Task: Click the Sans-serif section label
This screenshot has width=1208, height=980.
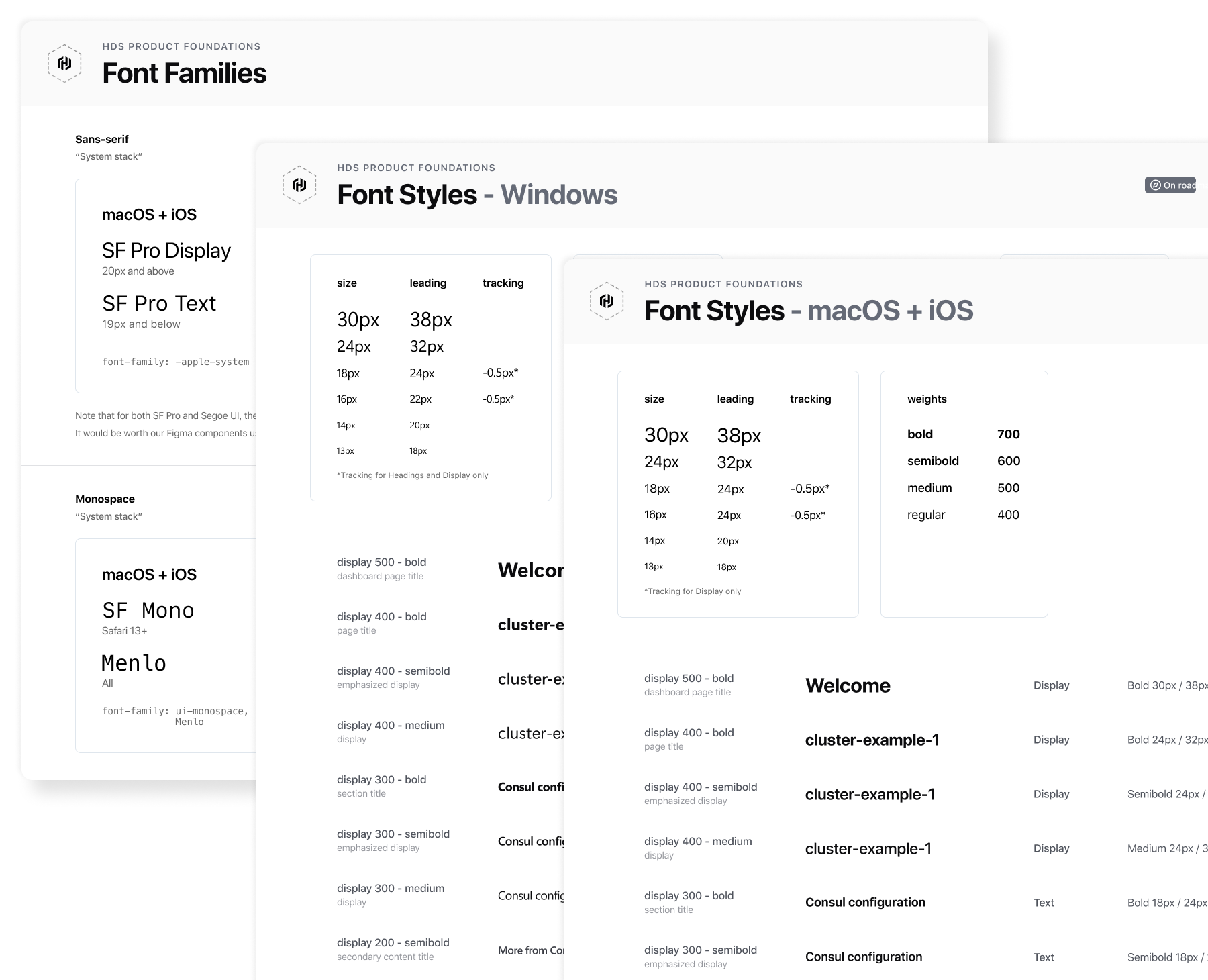Action: tap(102, 139)
